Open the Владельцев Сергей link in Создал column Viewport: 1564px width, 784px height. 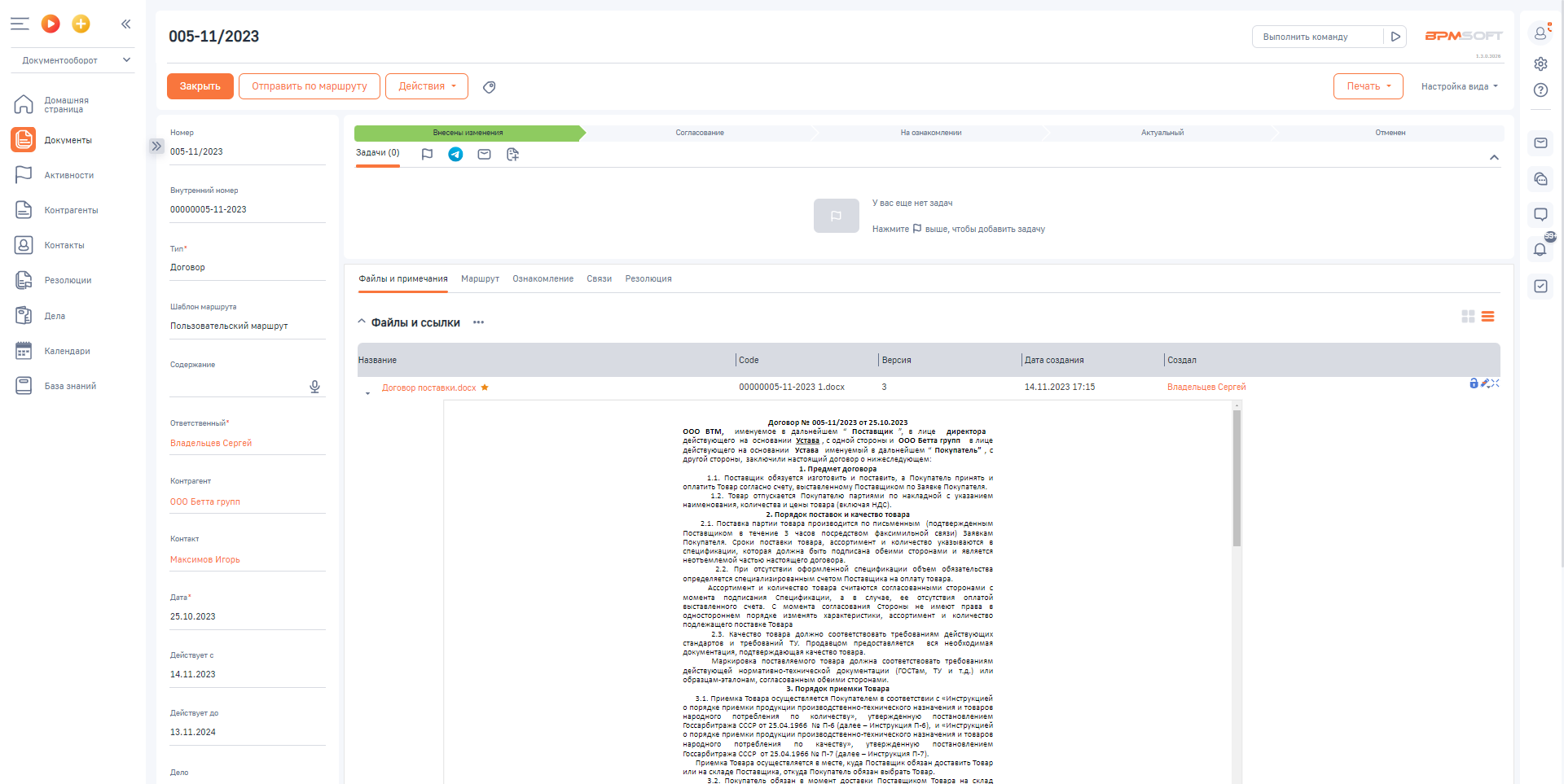pos(1206,387)
